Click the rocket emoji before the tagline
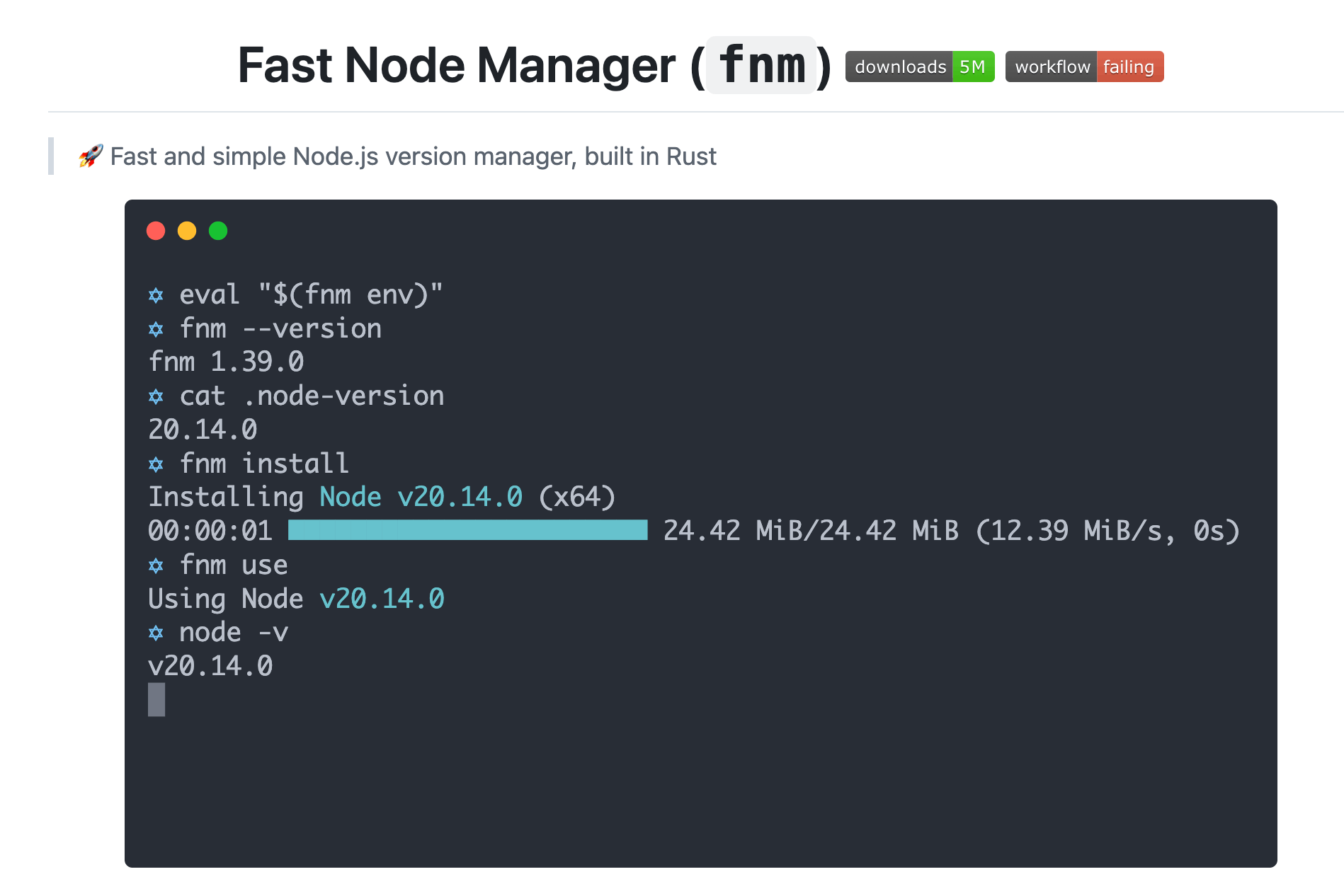The height and width of the screenshot is (896, 1344). [x=91, y=156]
